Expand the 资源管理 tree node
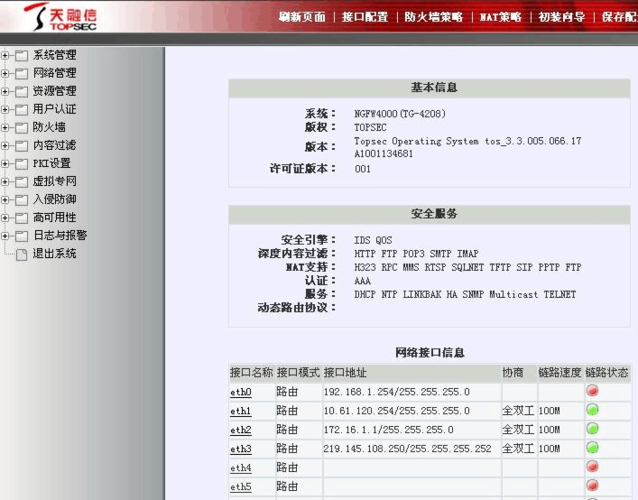Screen dimensions: 638x500 click(5, 91)
